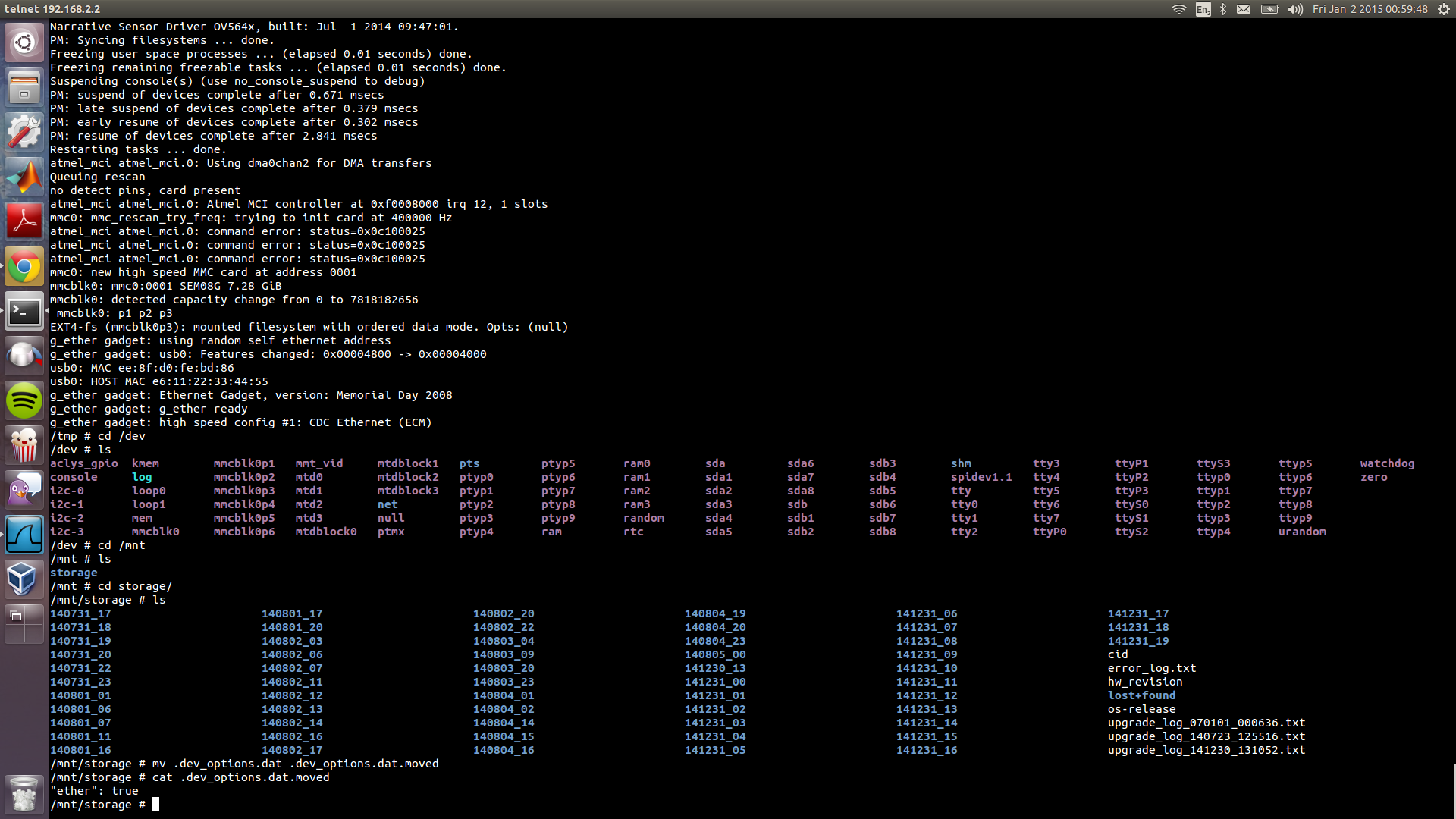Click 'upgrade_log_141230_131052.txt' file name
The image size is (1456, 819).
click(x=1207, y=750)
